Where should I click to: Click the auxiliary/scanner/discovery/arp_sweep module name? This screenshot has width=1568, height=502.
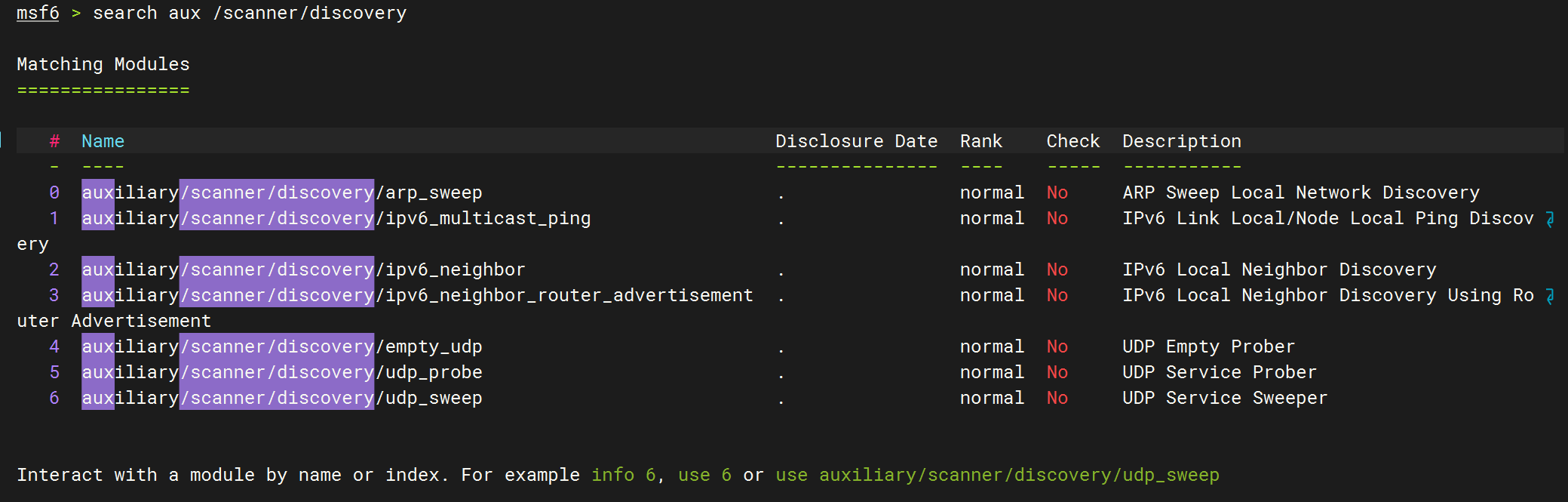tap(282, 192)
